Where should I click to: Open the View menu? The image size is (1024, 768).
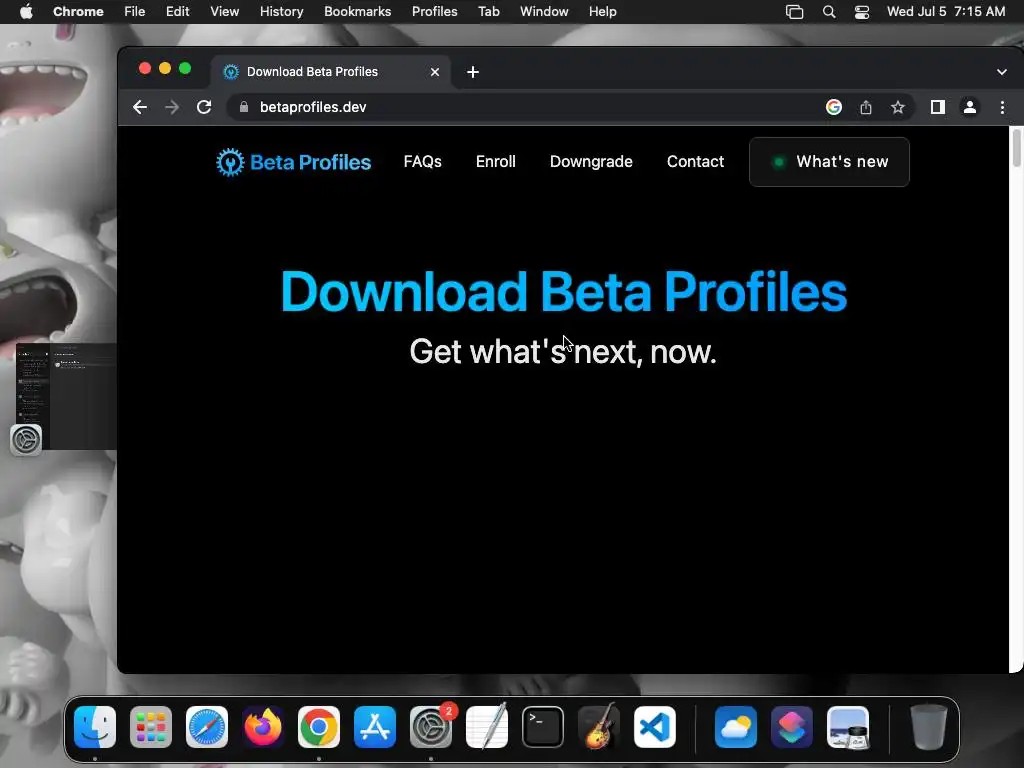click(225, 12)
